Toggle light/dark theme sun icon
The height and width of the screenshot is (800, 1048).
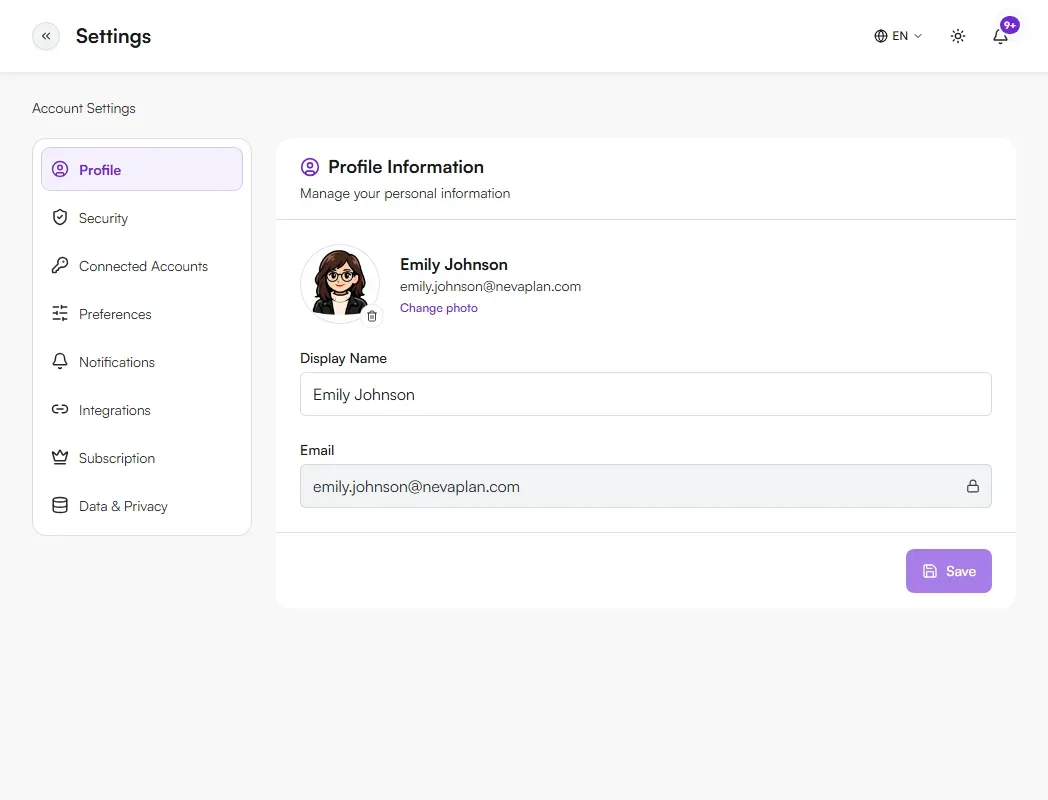click(x=958, y=36)
